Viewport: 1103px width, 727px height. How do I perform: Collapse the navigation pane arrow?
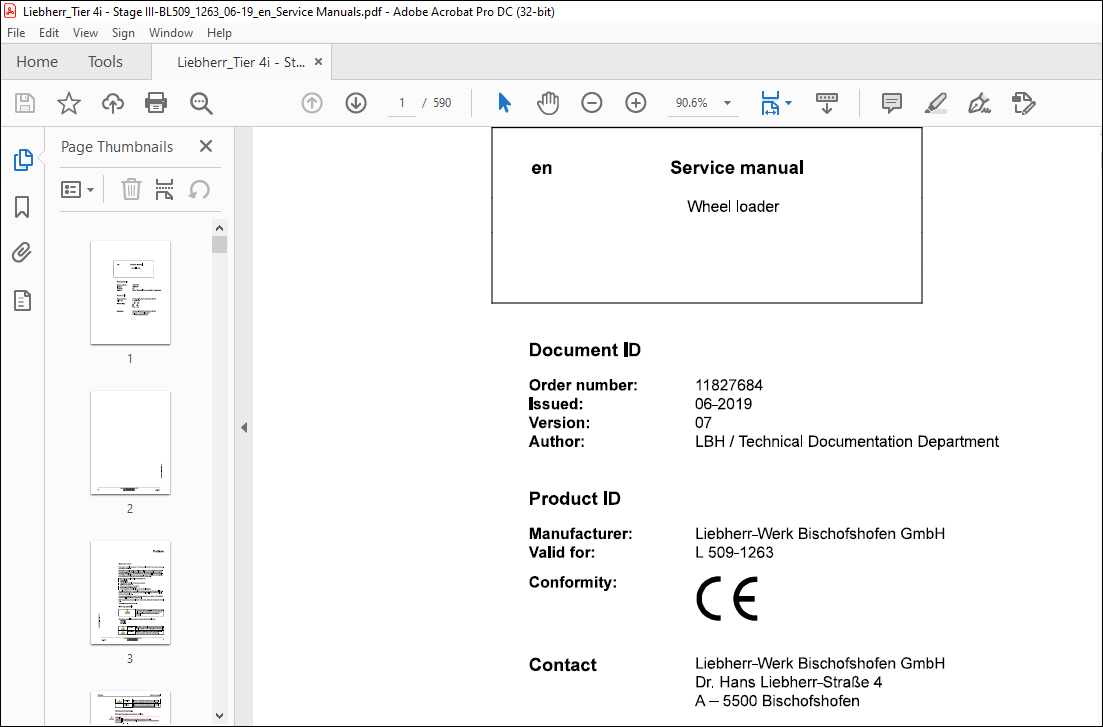click(244, 427)
